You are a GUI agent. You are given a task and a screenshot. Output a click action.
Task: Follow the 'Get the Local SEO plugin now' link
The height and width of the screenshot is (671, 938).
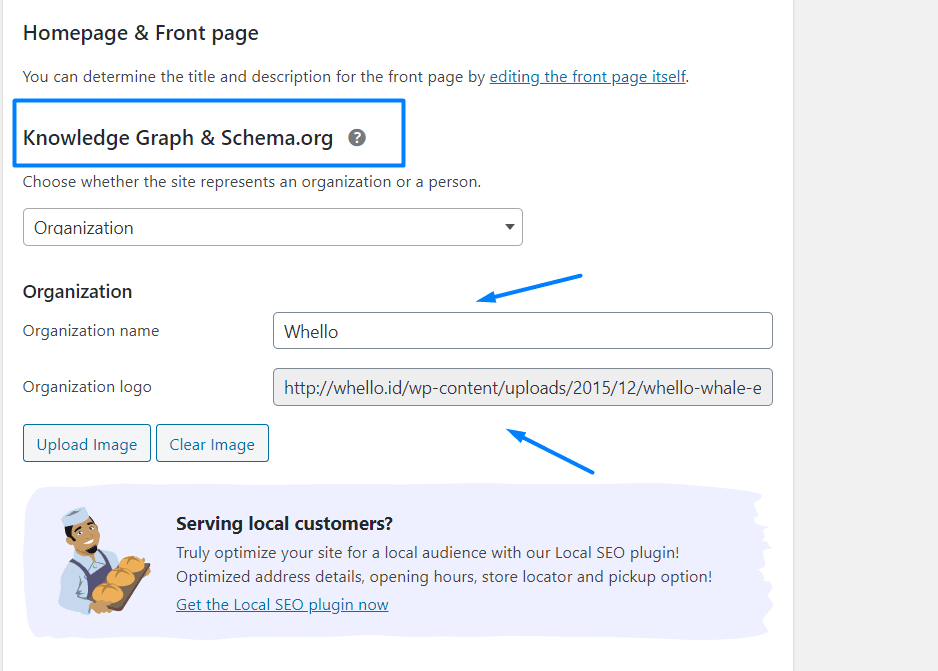click(282, 605)
